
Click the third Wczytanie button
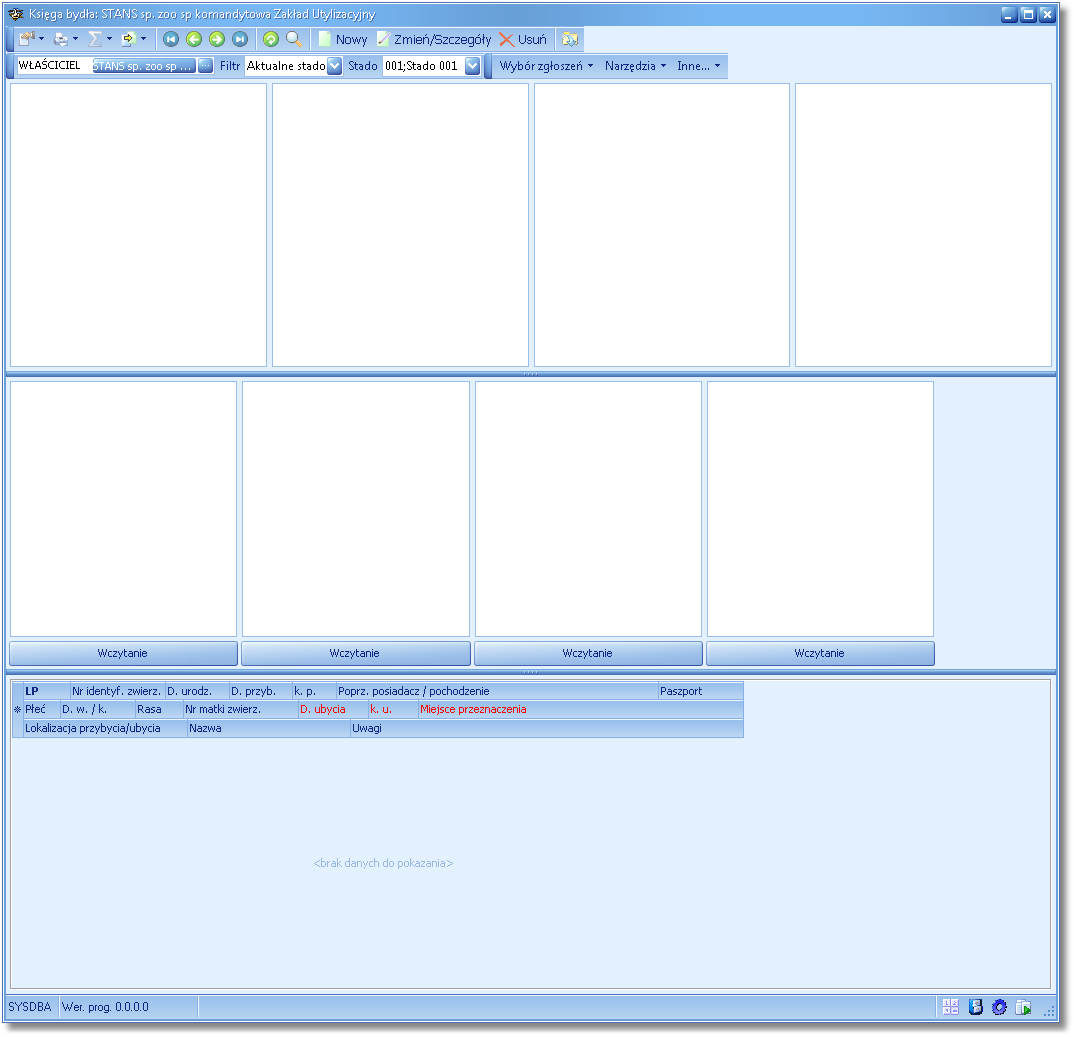point(588,653)
